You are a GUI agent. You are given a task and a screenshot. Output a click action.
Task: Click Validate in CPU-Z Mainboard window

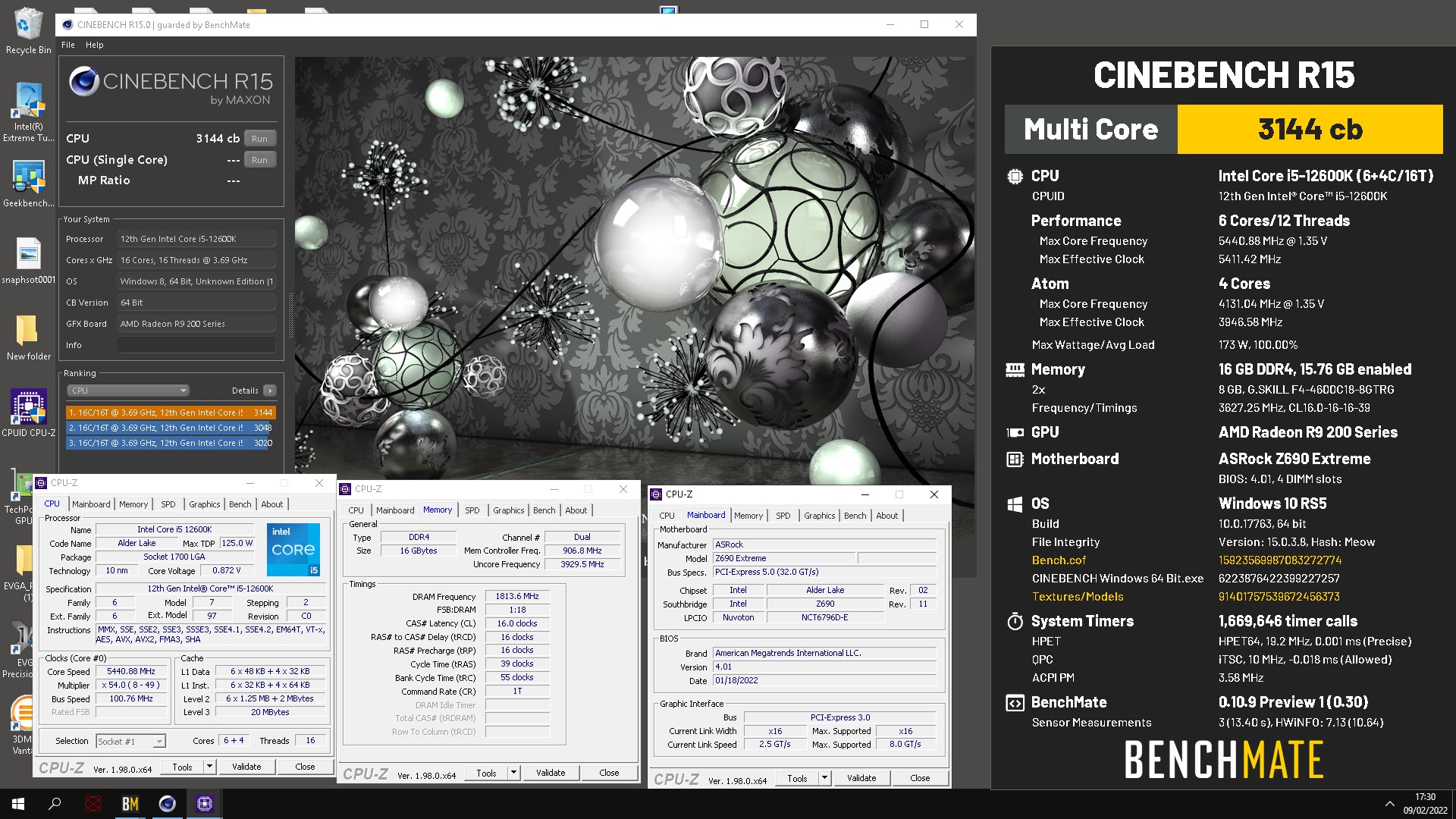point(861,778)
